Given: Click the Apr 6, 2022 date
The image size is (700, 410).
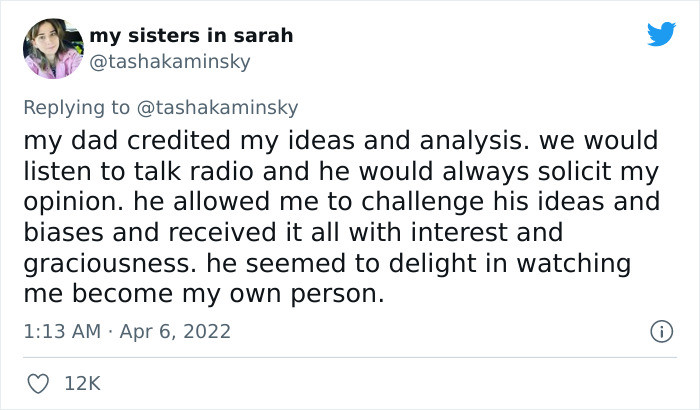Looking at the screenshot, I should 175,330.
